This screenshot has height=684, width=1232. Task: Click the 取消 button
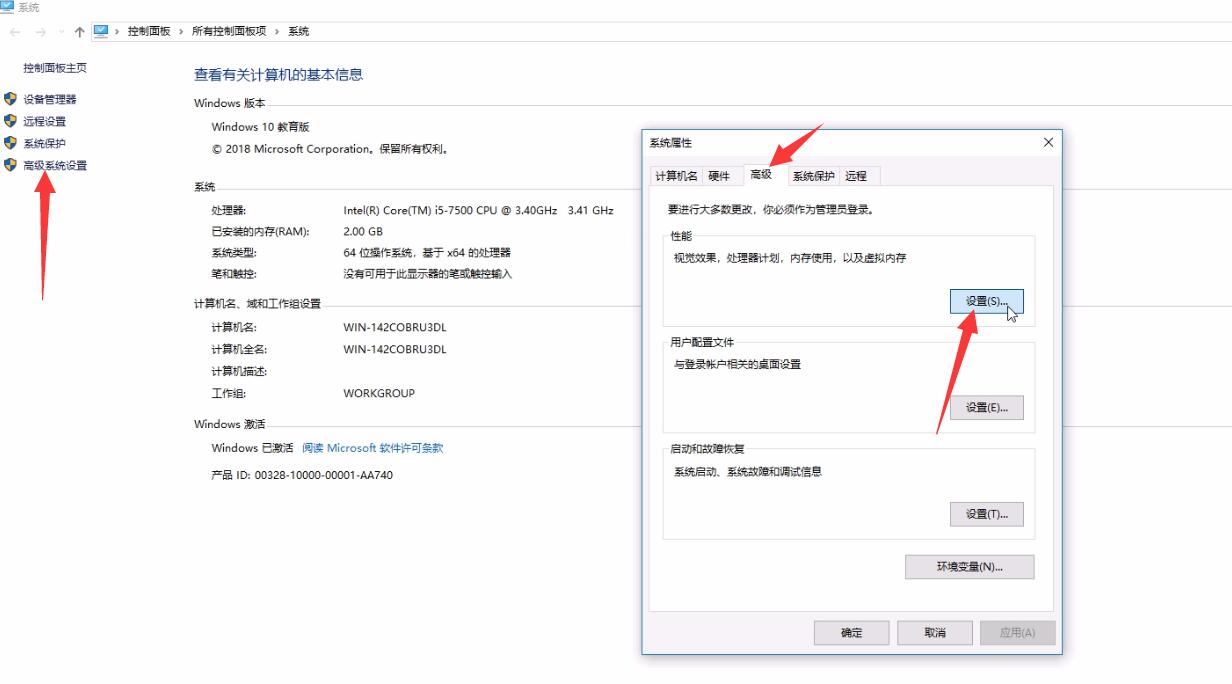coord(935,632)
